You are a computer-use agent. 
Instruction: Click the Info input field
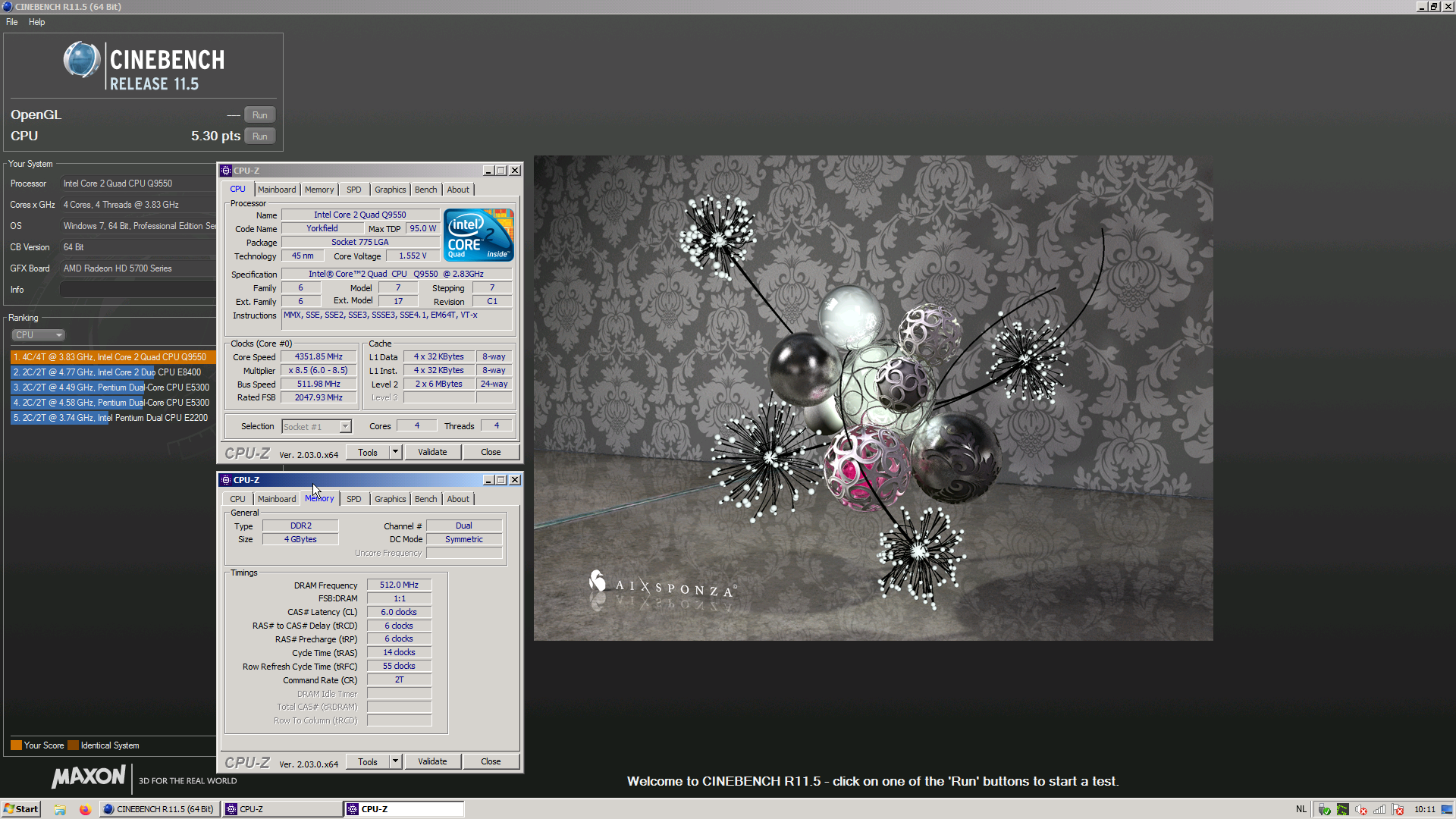point(138,290)
